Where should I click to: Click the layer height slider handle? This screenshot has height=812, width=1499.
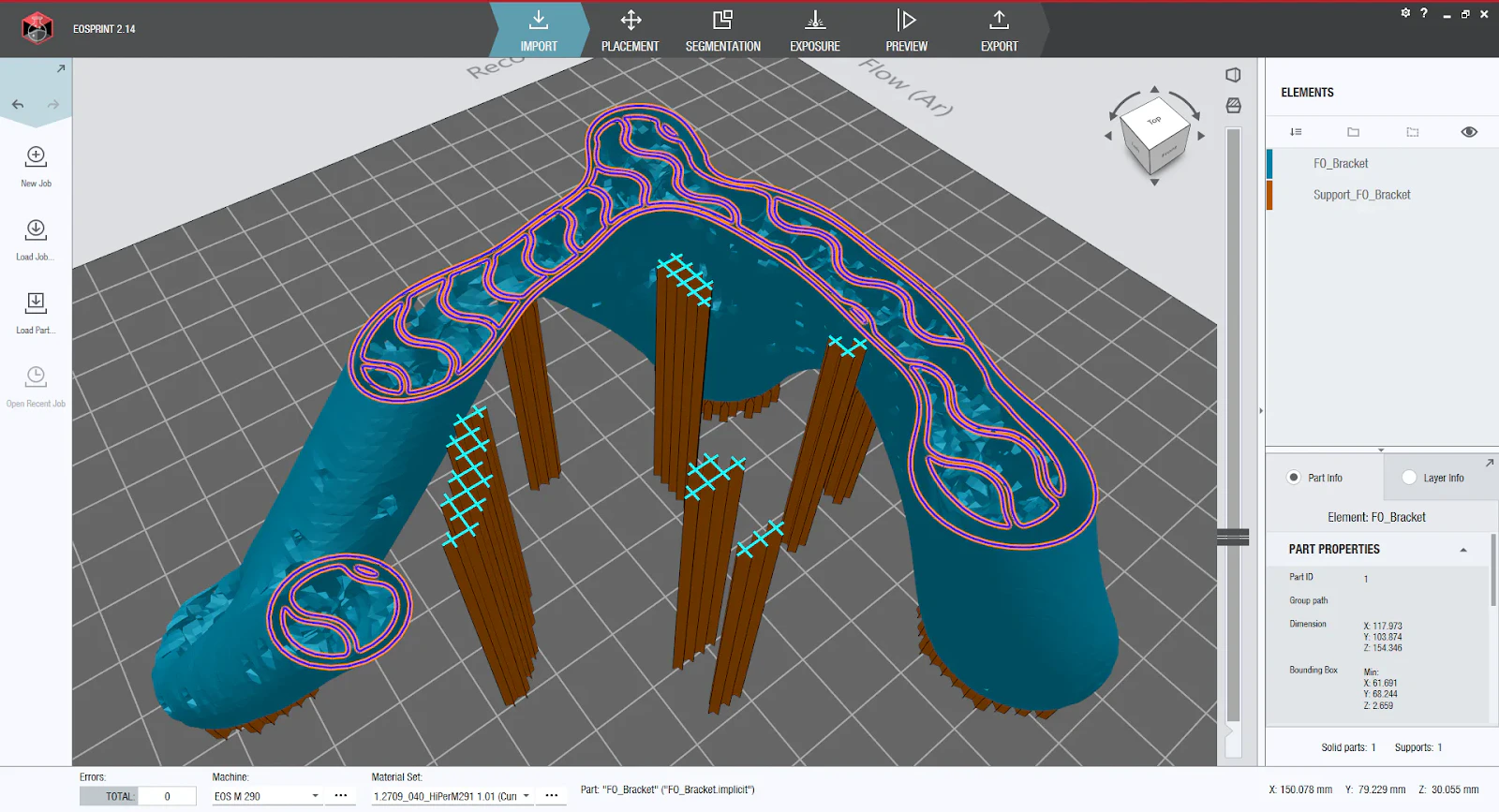[x=1233, y=537]
